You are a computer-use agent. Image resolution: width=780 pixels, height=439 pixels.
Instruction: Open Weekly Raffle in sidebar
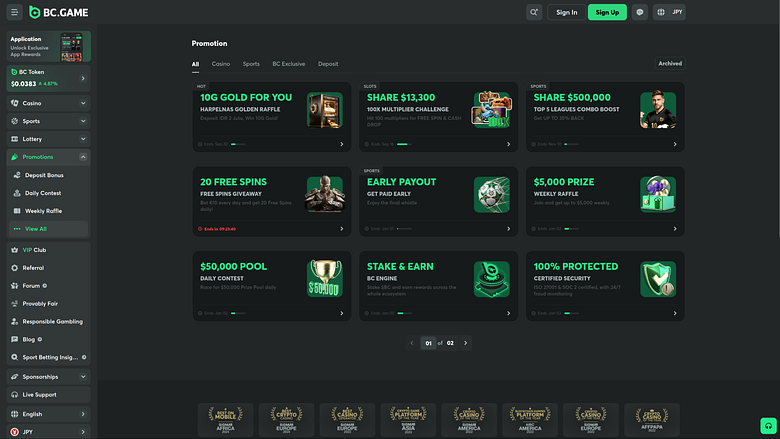(48, 211)
